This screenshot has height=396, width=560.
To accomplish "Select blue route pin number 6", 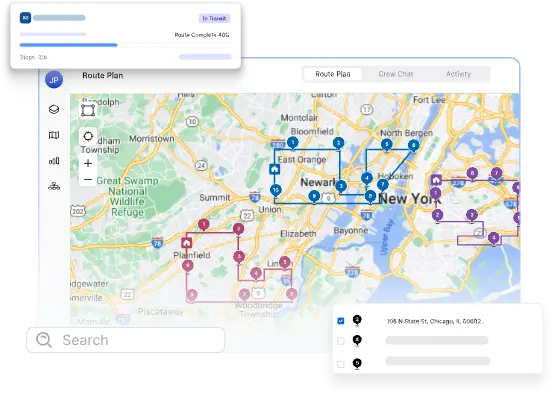I will click(x=414, y=145).
